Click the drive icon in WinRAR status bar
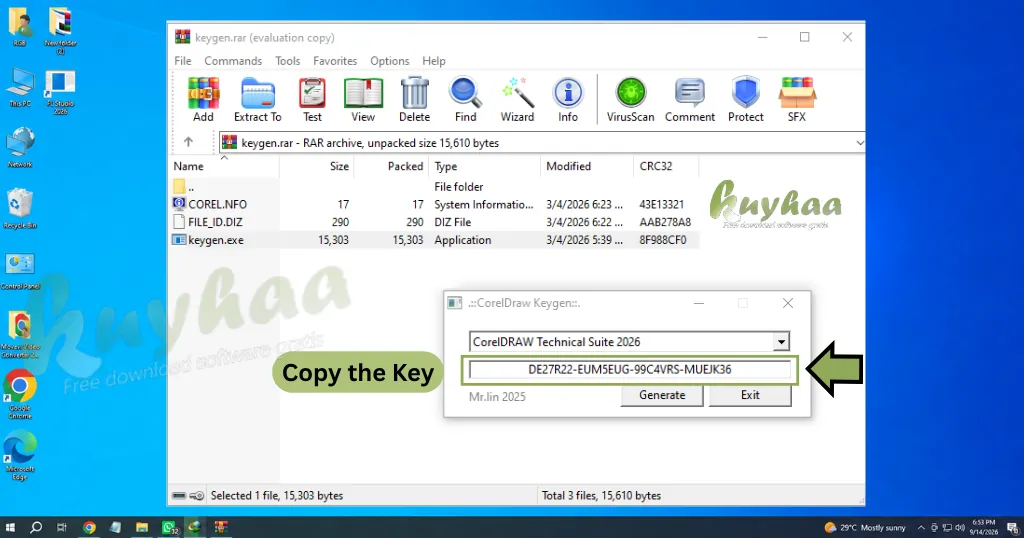The width and height of the screenshot is (1024, 538). [179, 496]
